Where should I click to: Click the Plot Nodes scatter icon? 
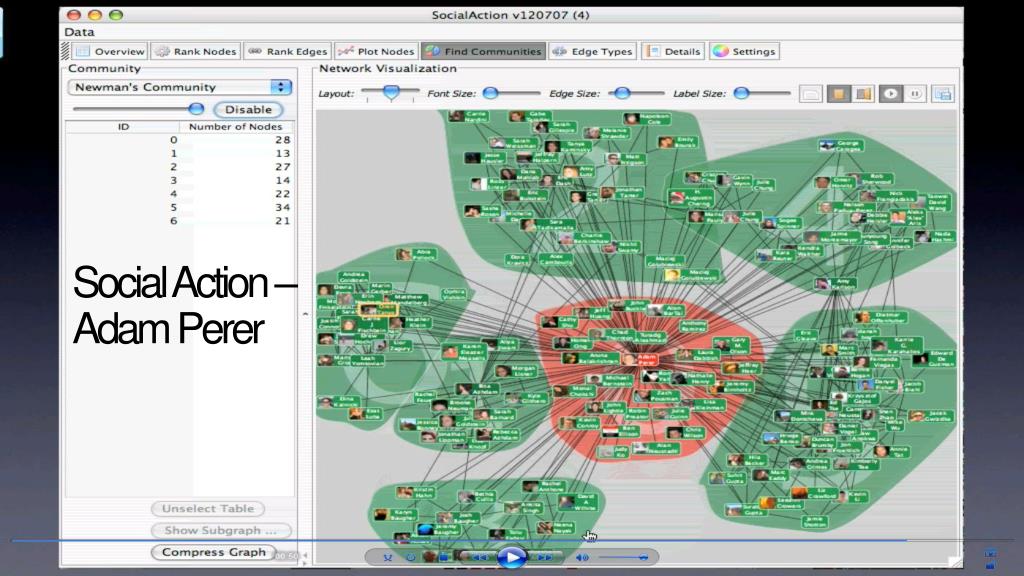pos(346,51)
